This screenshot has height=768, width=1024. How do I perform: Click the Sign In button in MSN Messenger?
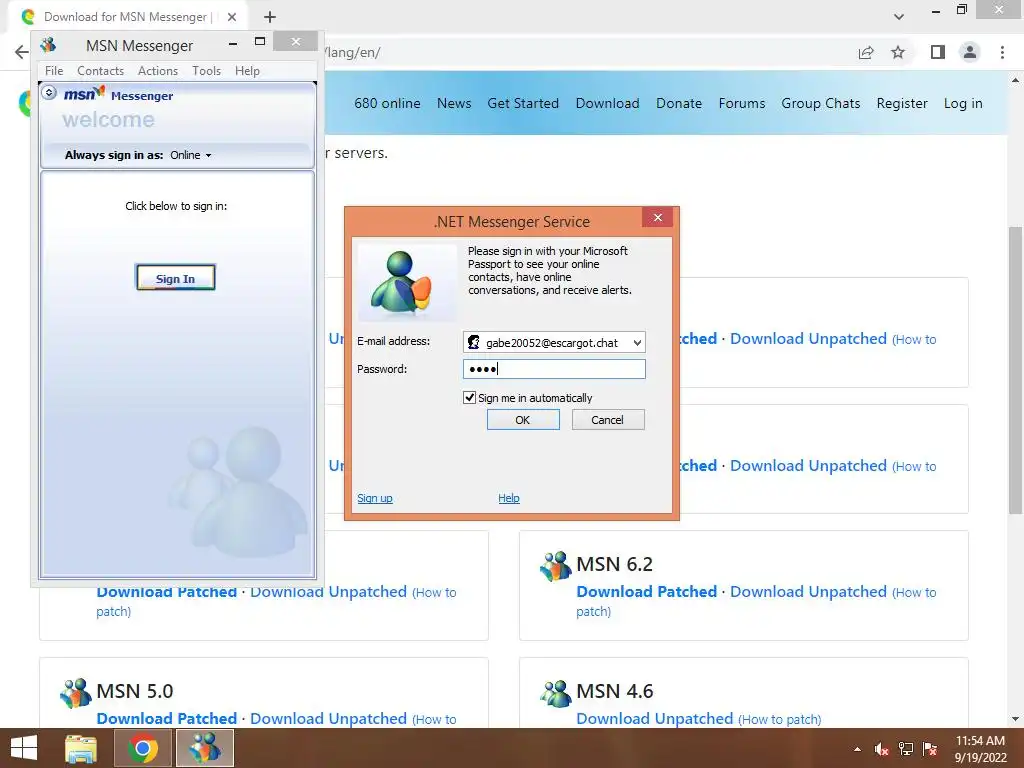[x=175, y=278]
